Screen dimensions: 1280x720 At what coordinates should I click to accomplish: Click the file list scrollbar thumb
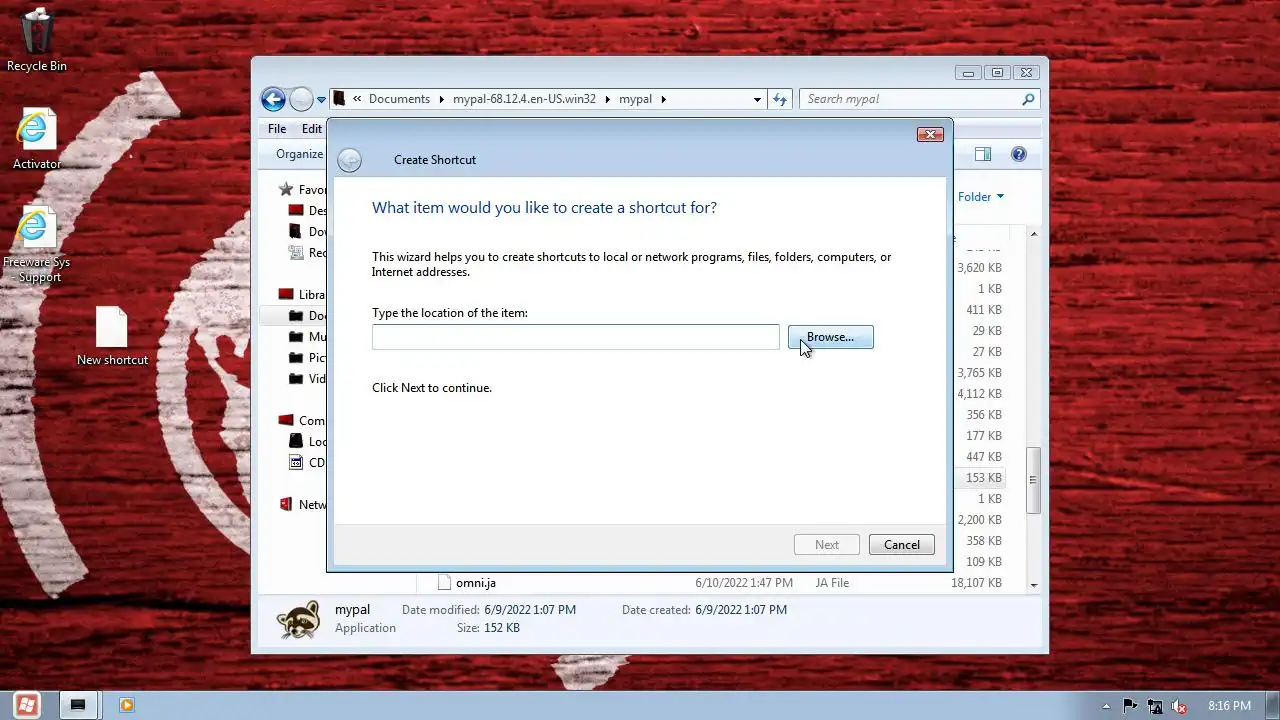[1034, 480]
